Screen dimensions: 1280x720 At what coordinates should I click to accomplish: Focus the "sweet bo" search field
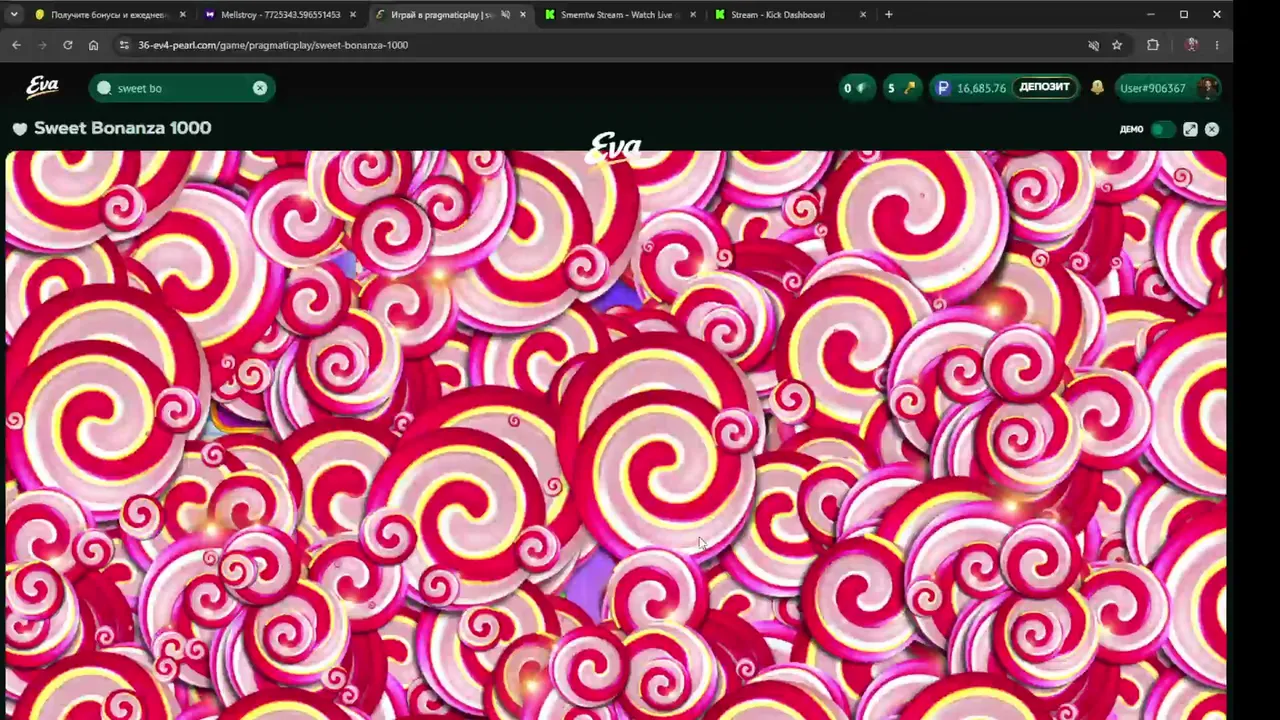(x=183, y=88)
